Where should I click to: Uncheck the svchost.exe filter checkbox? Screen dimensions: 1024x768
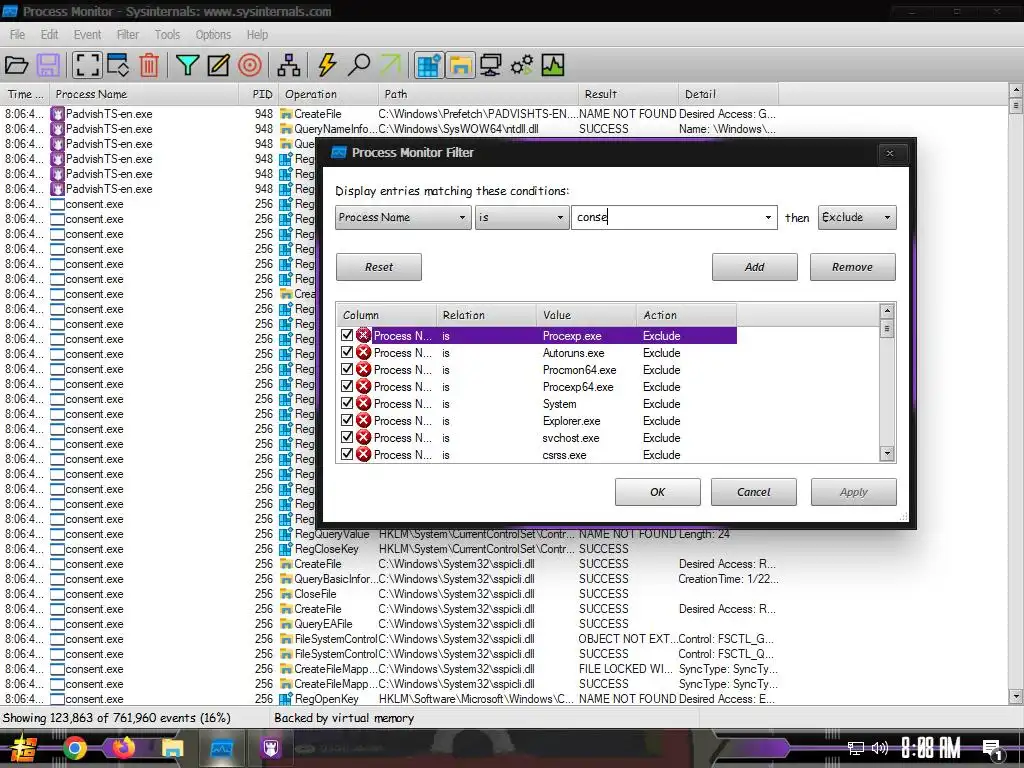(347, 437)
